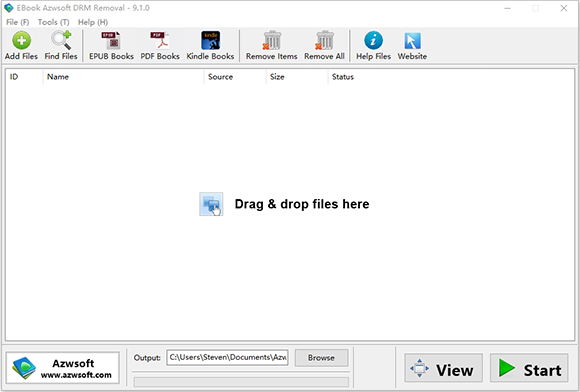
Task: Click the app logo in the title bar
Action: click(x=9, y=8)
